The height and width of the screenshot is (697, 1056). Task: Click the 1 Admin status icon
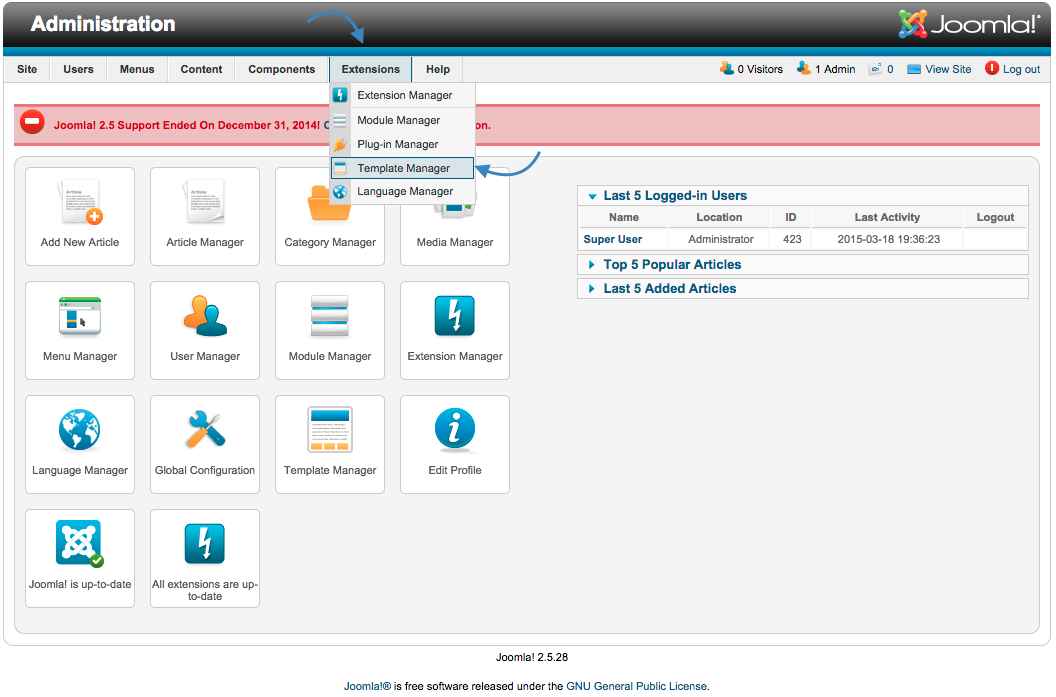803,68
